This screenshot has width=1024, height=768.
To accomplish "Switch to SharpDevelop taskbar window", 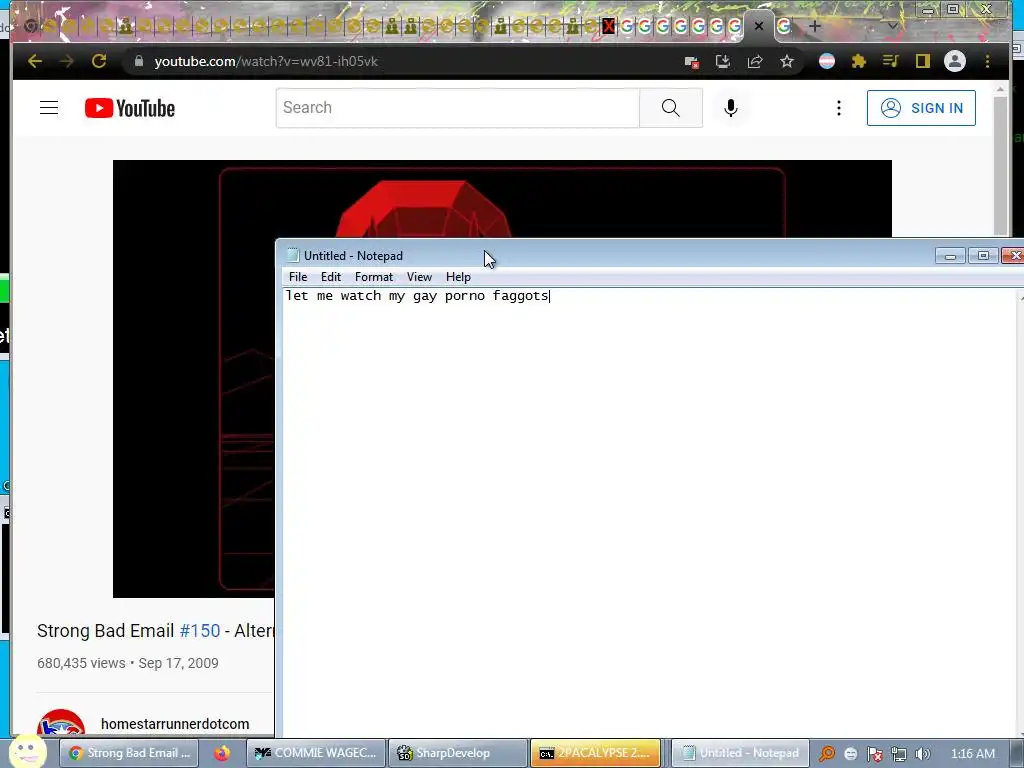I will (457, 753).
